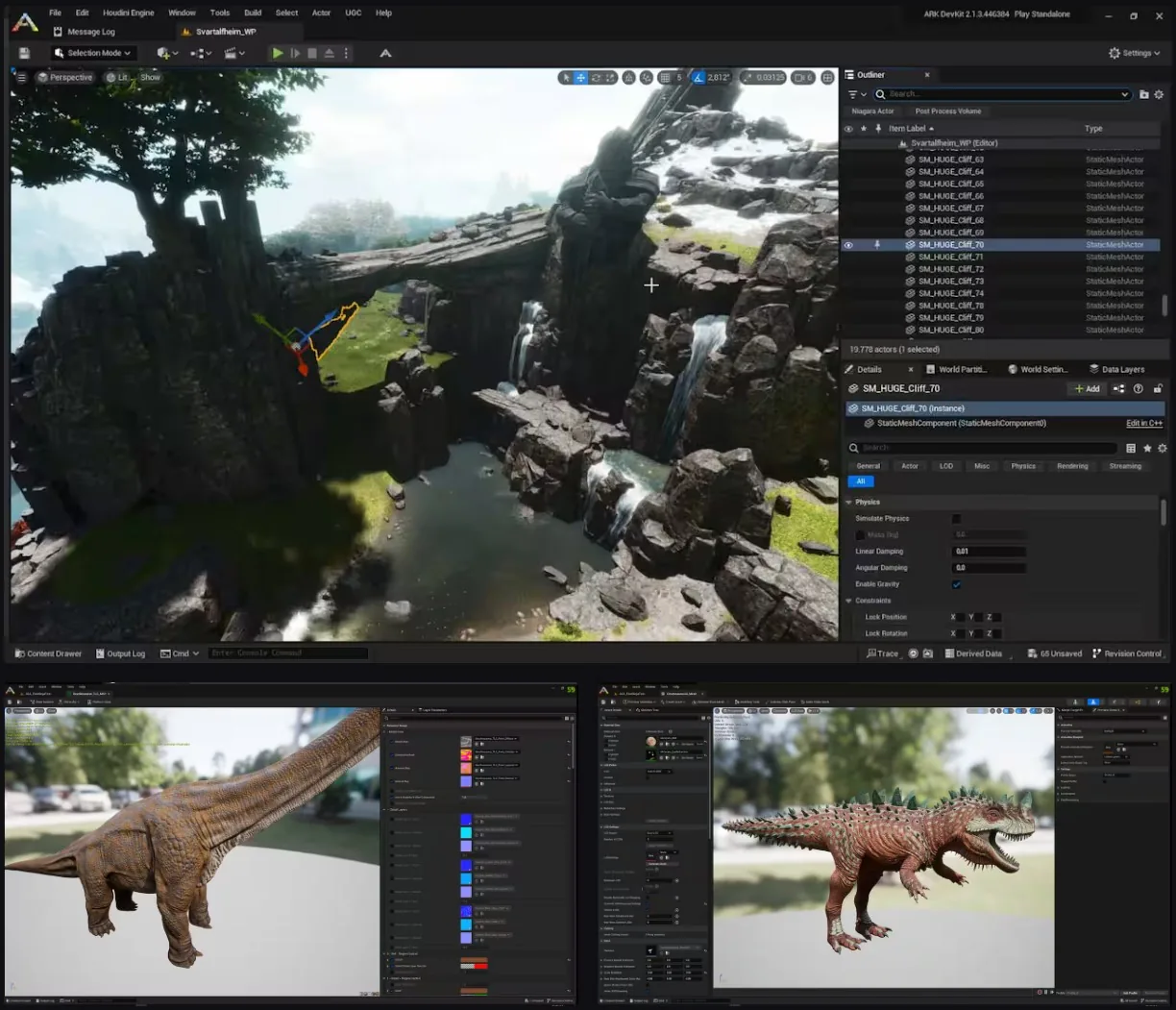Screen dimensions: 1176x1010
Task: Click the Niagara Actor filter chip
Action: tap(872, 111)
